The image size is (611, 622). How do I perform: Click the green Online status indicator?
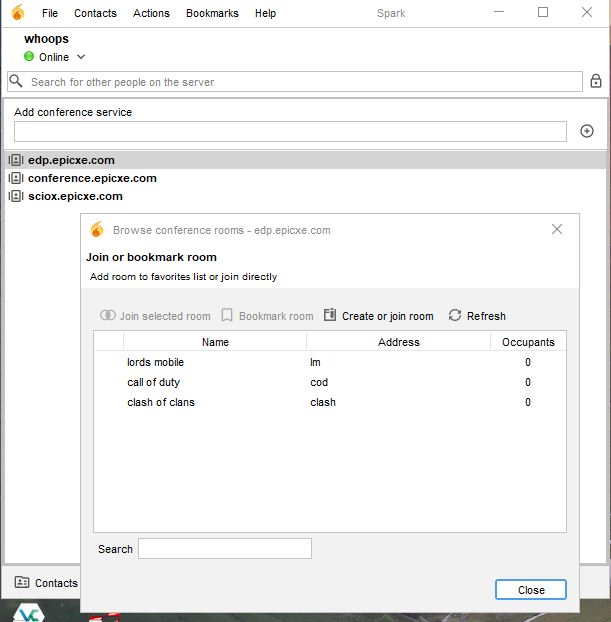[x=29, y=57]
